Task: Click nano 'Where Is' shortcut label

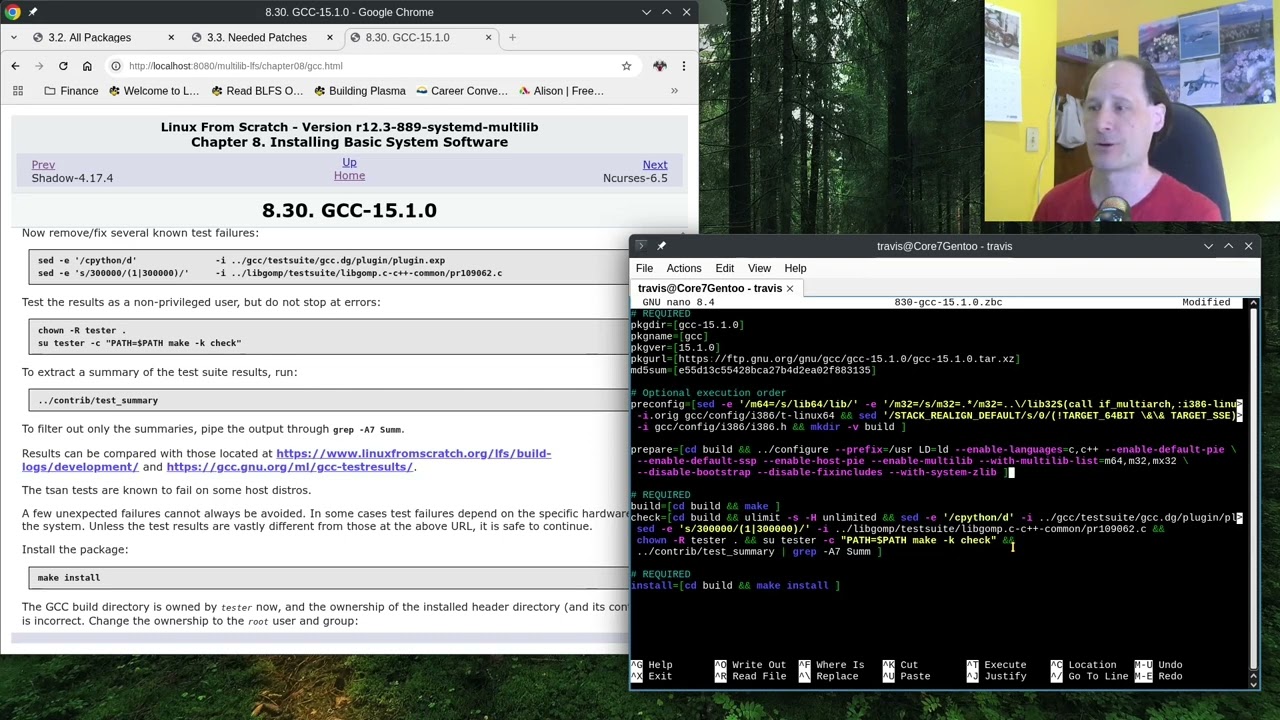Action: [x=840, y=665]
